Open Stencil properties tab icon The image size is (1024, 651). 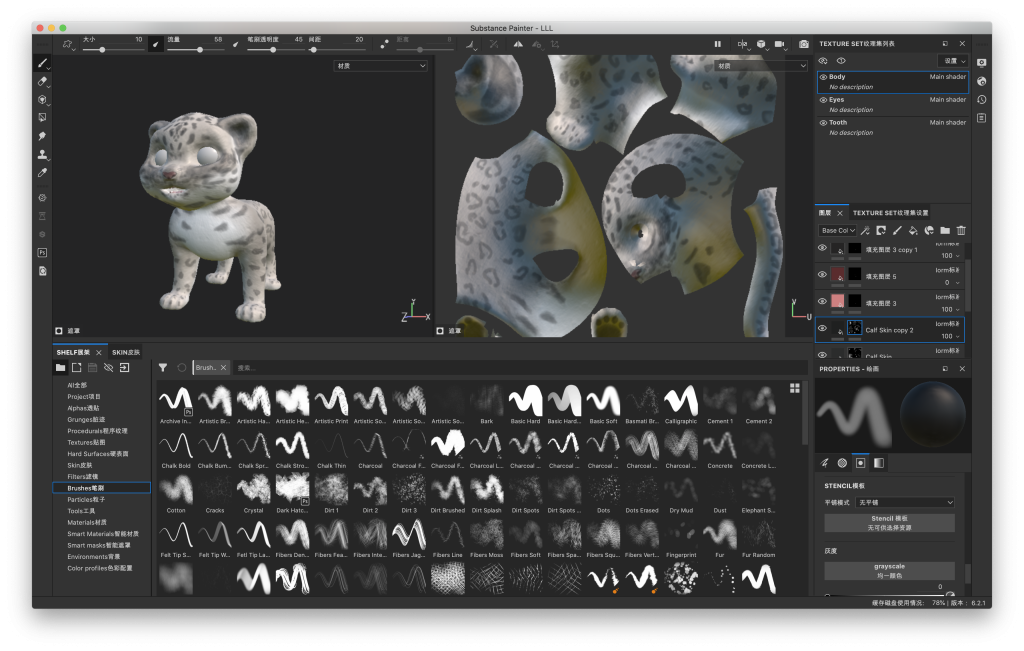861,463
